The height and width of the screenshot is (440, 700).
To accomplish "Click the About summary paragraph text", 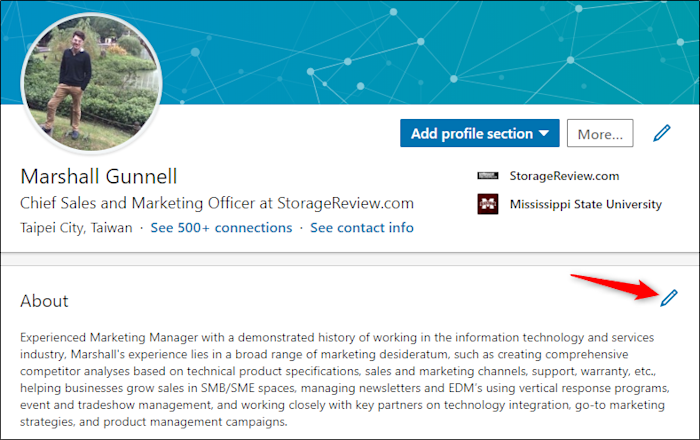I will tap(345, 379).
